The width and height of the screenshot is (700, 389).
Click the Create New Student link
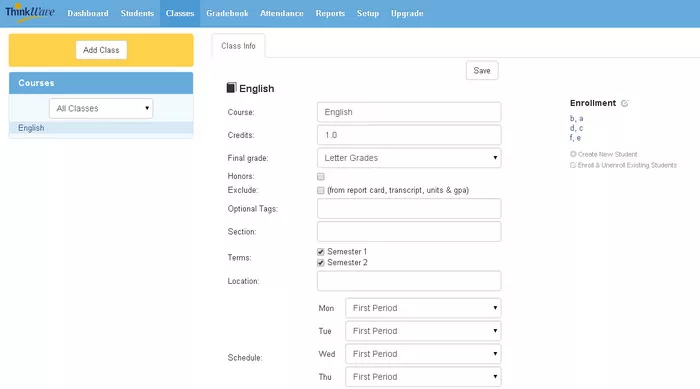pos(607,154)
